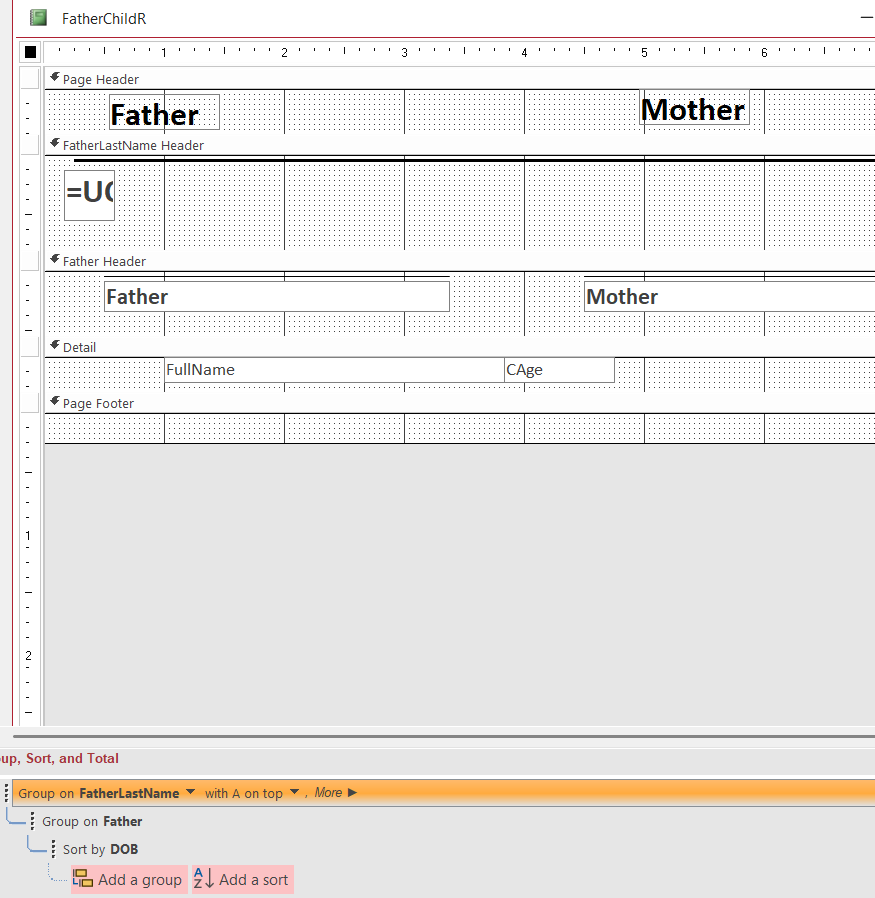Click the Father Header section arrow icon
The height and width of the screenshot is (898, 875).
click(55, 259)
